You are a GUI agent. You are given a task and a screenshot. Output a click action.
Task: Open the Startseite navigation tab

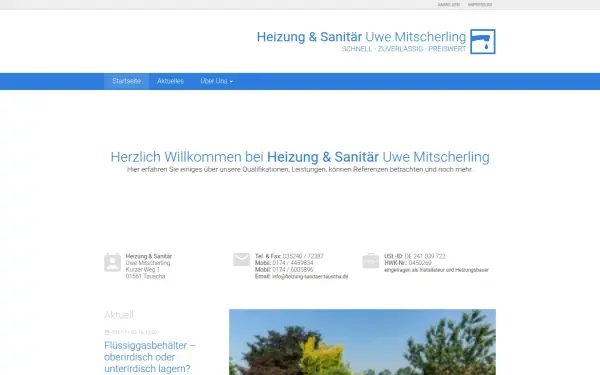point(126,81)
